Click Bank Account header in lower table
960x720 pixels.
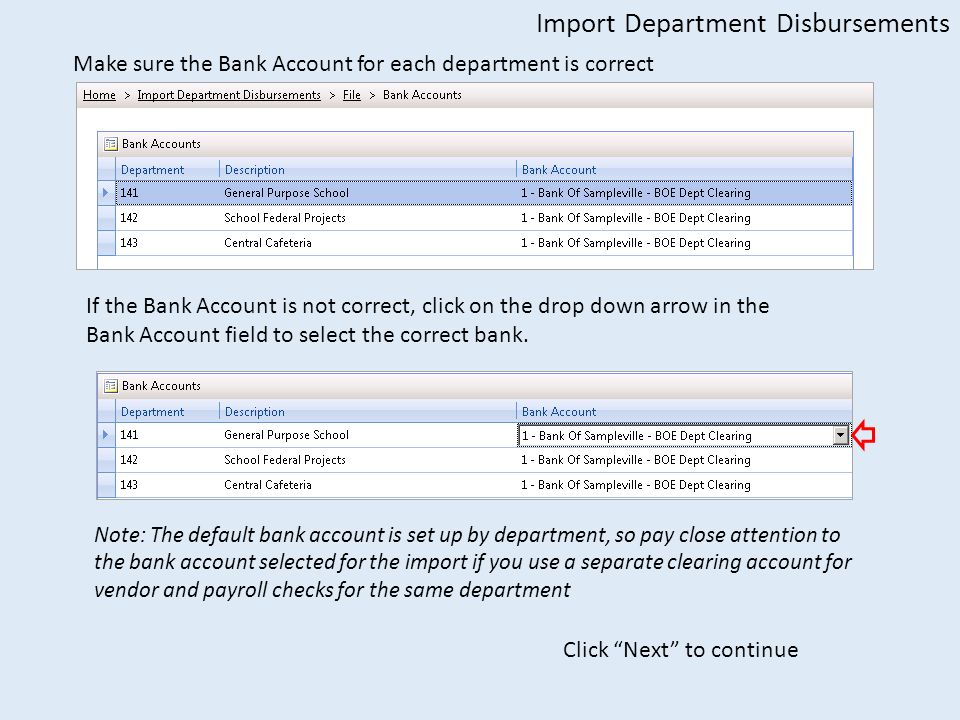click(x=684, y=411)
